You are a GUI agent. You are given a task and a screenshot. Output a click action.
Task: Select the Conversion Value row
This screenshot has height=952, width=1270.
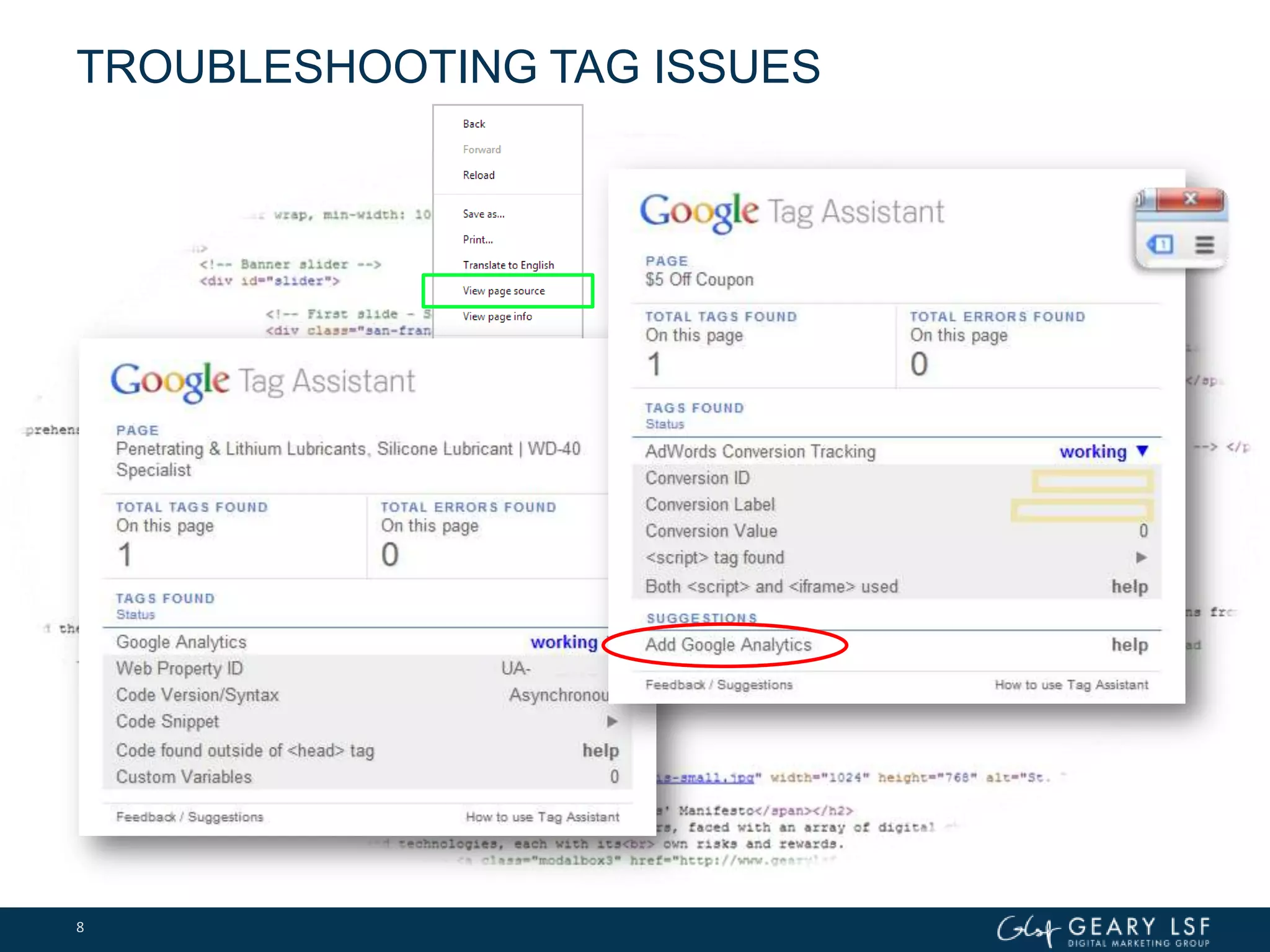pyautogui.click(x=897, y=531)
